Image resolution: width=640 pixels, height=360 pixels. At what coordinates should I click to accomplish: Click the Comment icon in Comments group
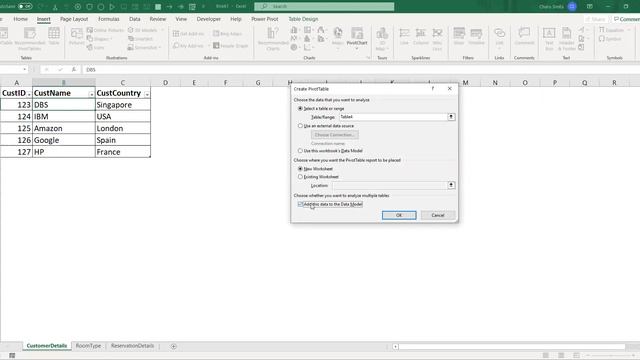point(524,36)
